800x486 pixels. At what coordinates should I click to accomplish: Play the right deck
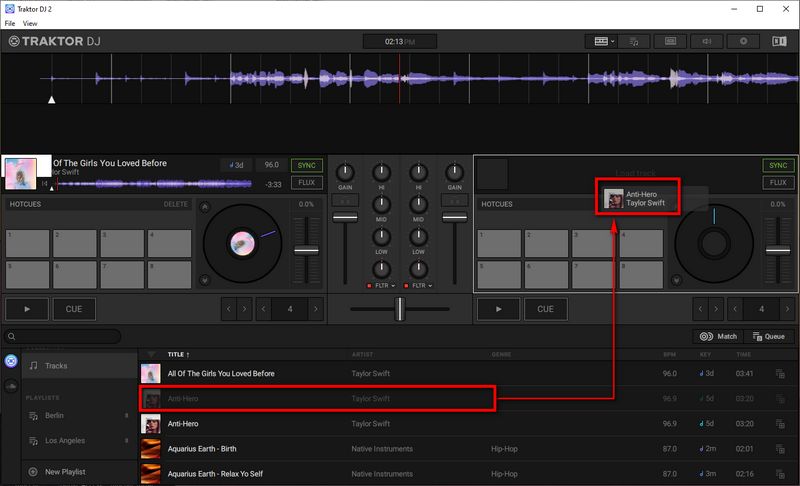498,309
